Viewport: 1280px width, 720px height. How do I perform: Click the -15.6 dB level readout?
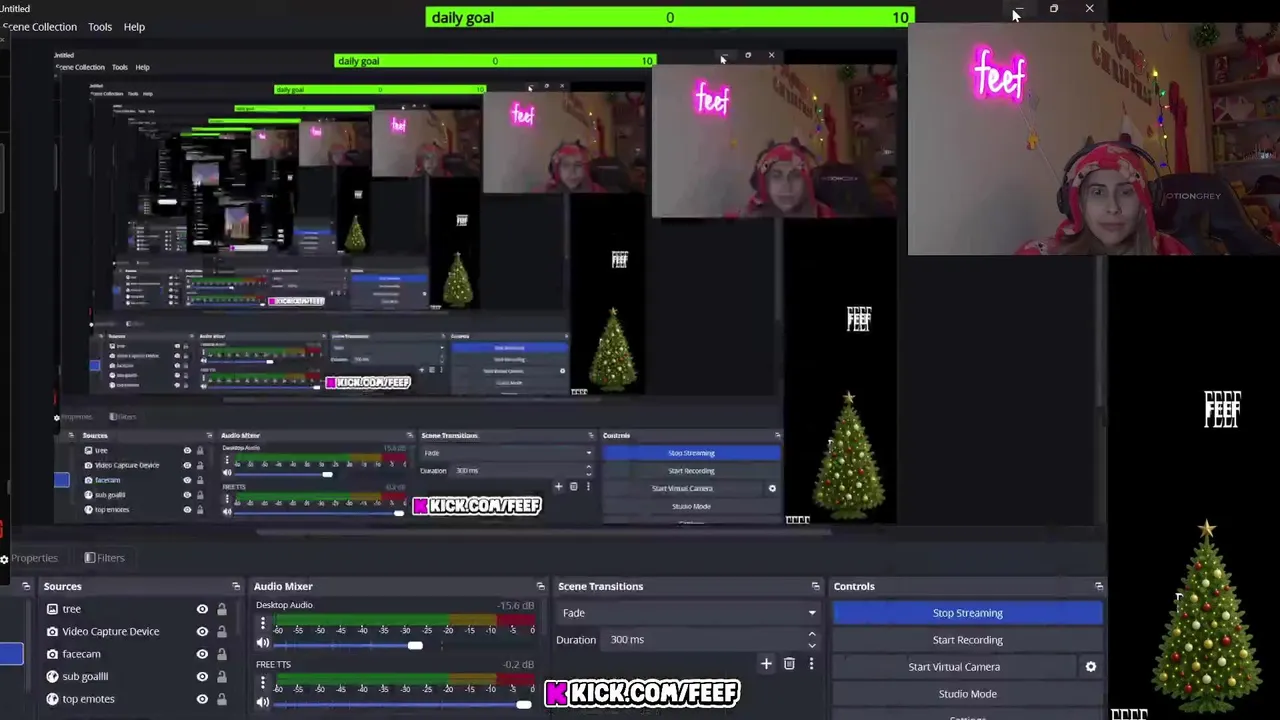pos(516,605)
